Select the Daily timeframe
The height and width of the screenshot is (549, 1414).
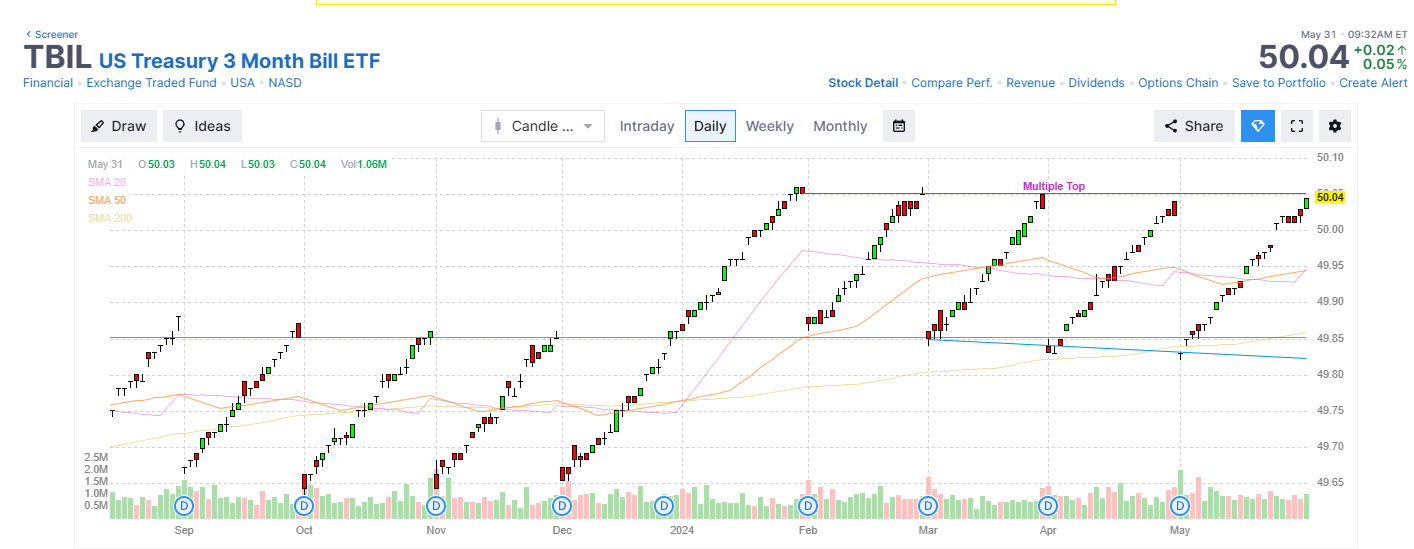tap(710, 126)
